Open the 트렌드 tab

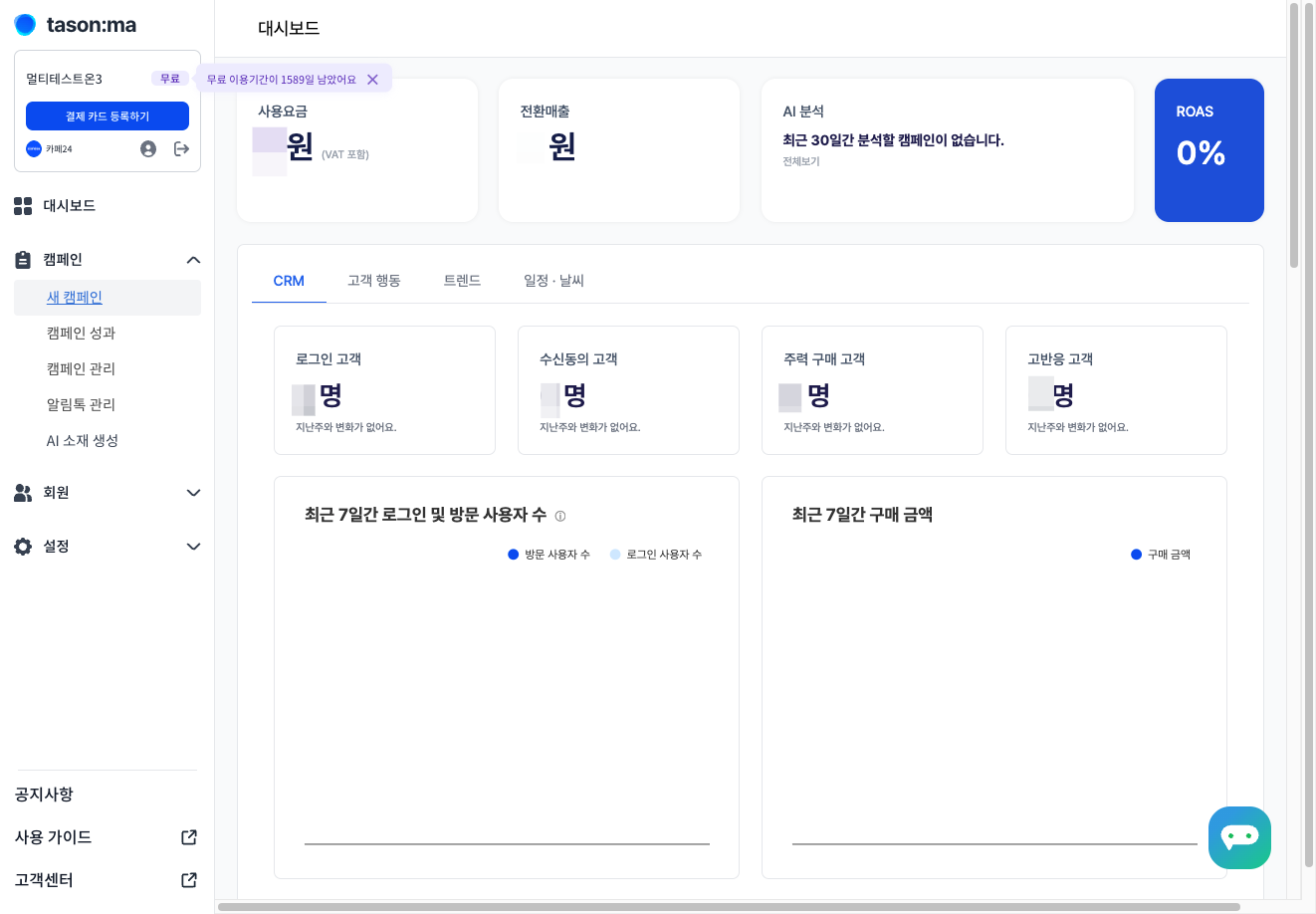click(x=462, y=281)
